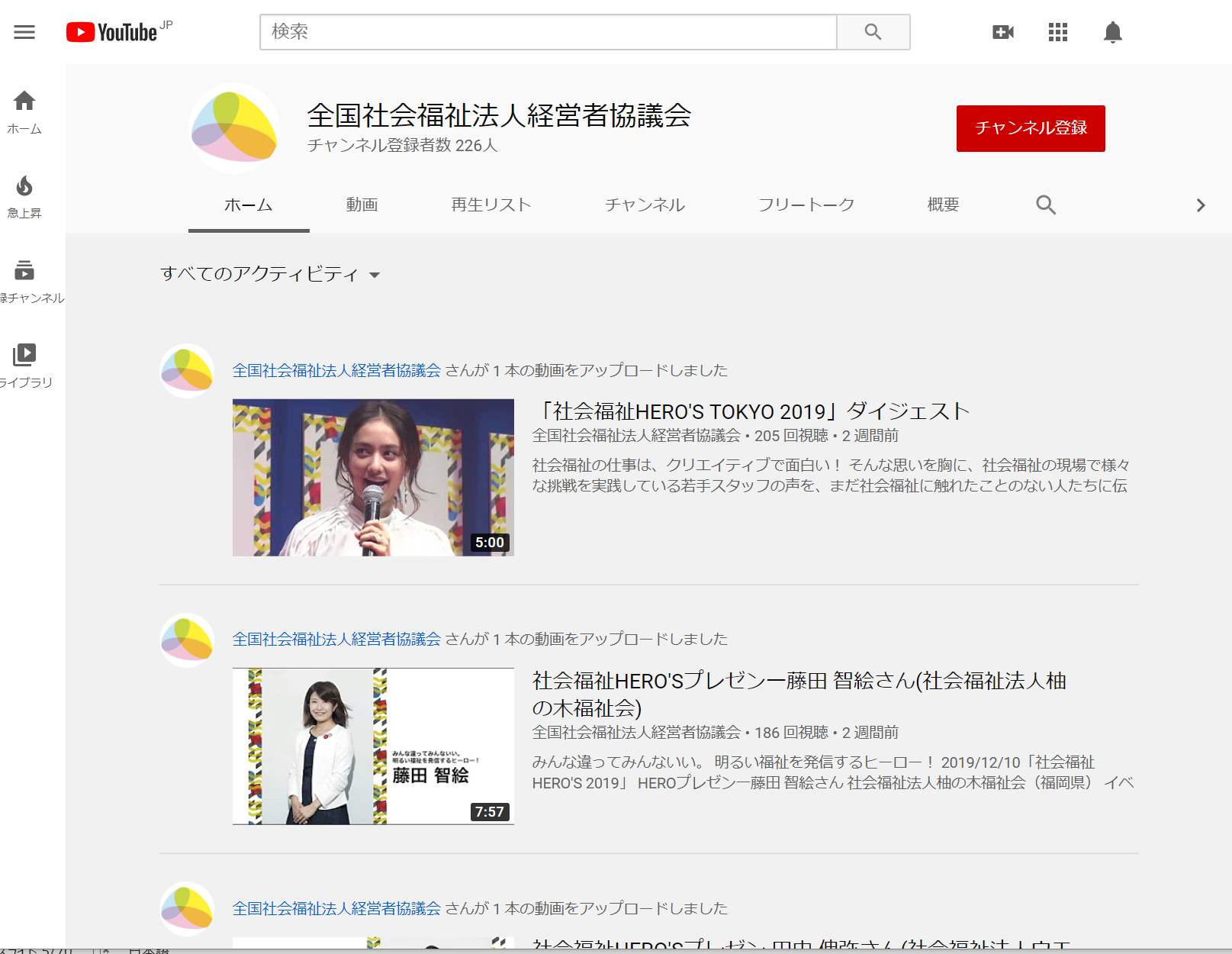This screenshot has height=954, width=1232.
Task: Click description text of TOKYO 2019 digest
Action: pos(831,475)
